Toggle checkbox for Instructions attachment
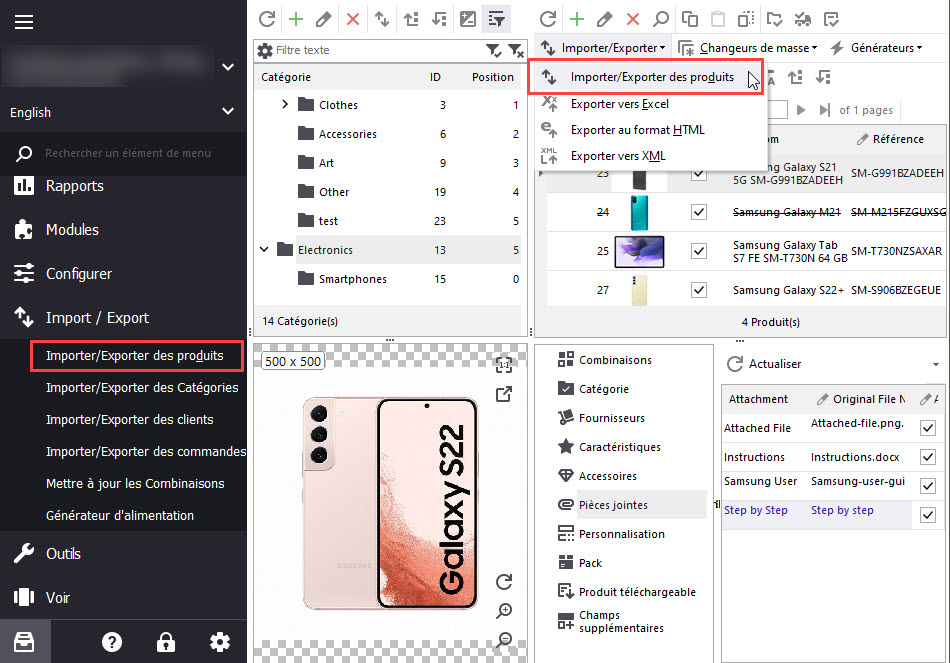The image size is (950, 663). point(928,457)
